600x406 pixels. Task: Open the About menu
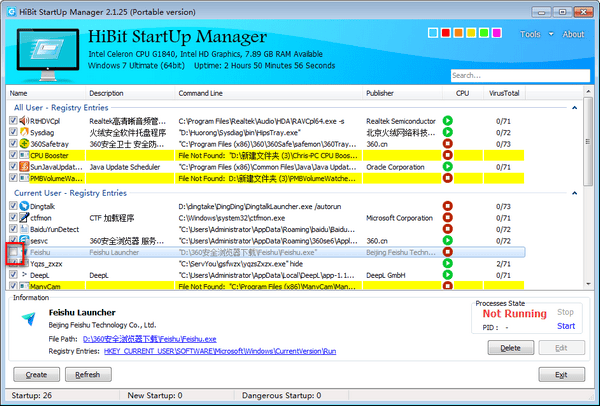(x=573, y=35)
